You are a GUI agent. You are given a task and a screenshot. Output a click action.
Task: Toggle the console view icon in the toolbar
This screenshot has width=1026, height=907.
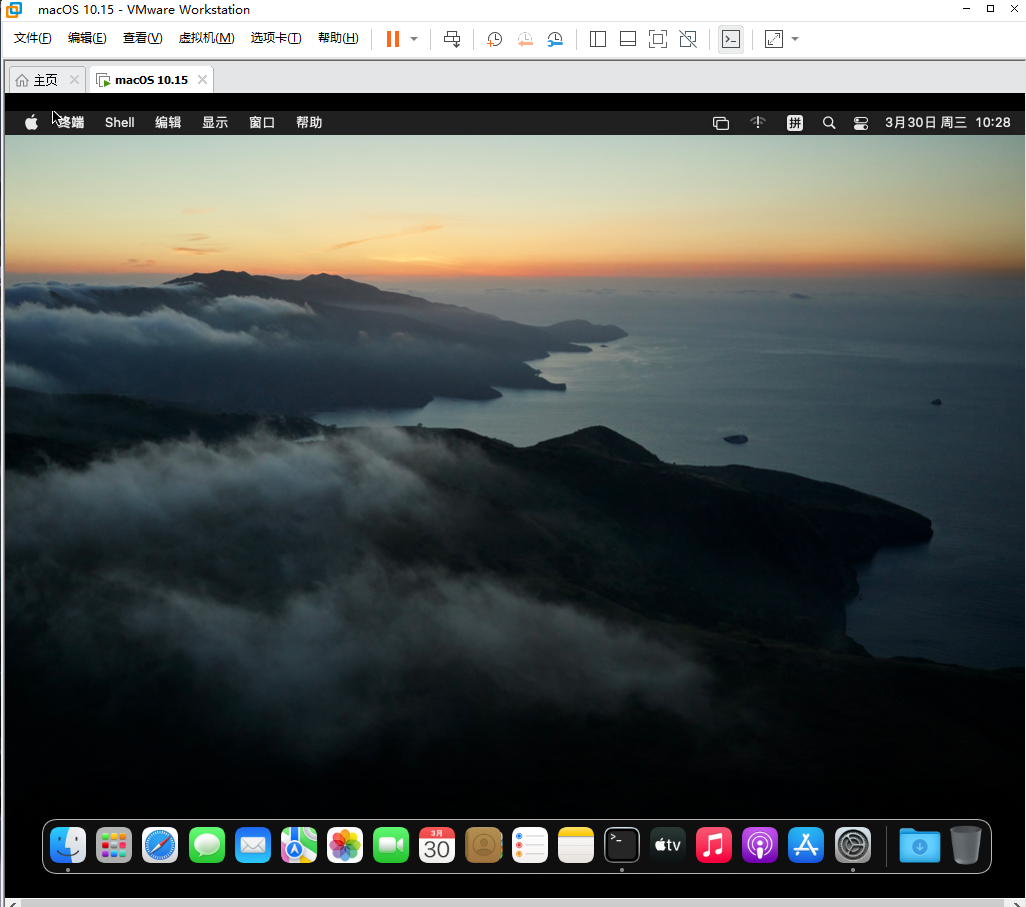[x=731, y=39]
